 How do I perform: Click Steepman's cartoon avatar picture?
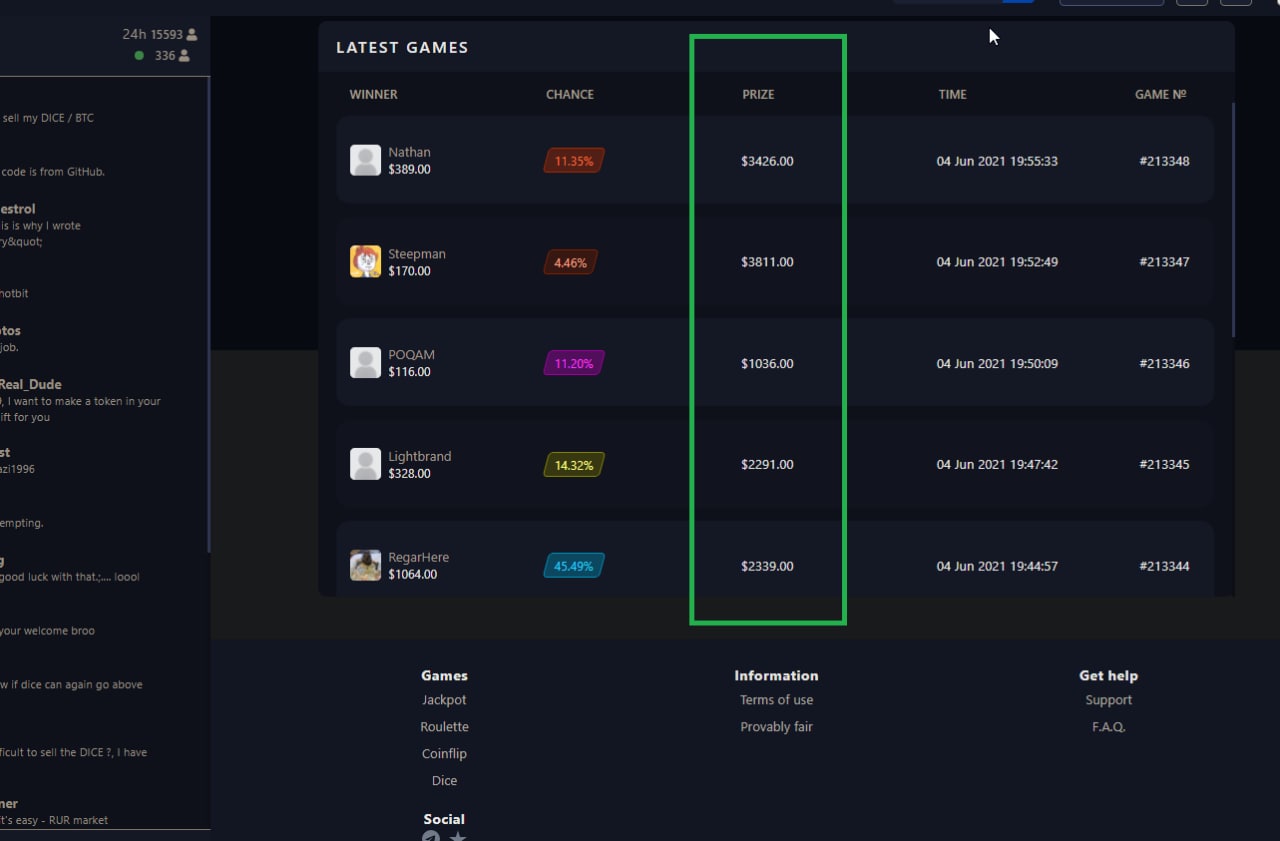pos(365,262)
